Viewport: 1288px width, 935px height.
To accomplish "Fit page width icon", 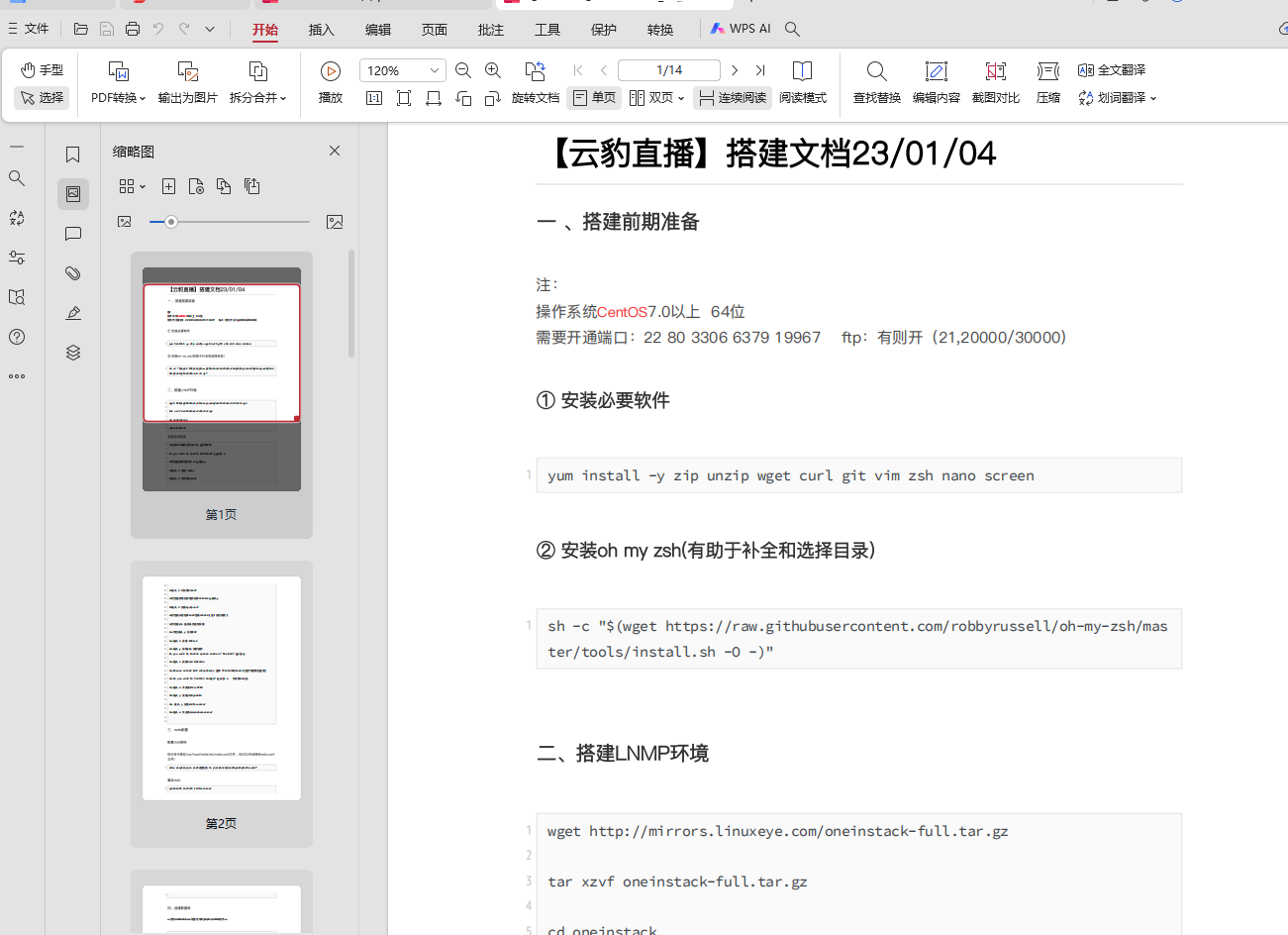I will [434, 98].
